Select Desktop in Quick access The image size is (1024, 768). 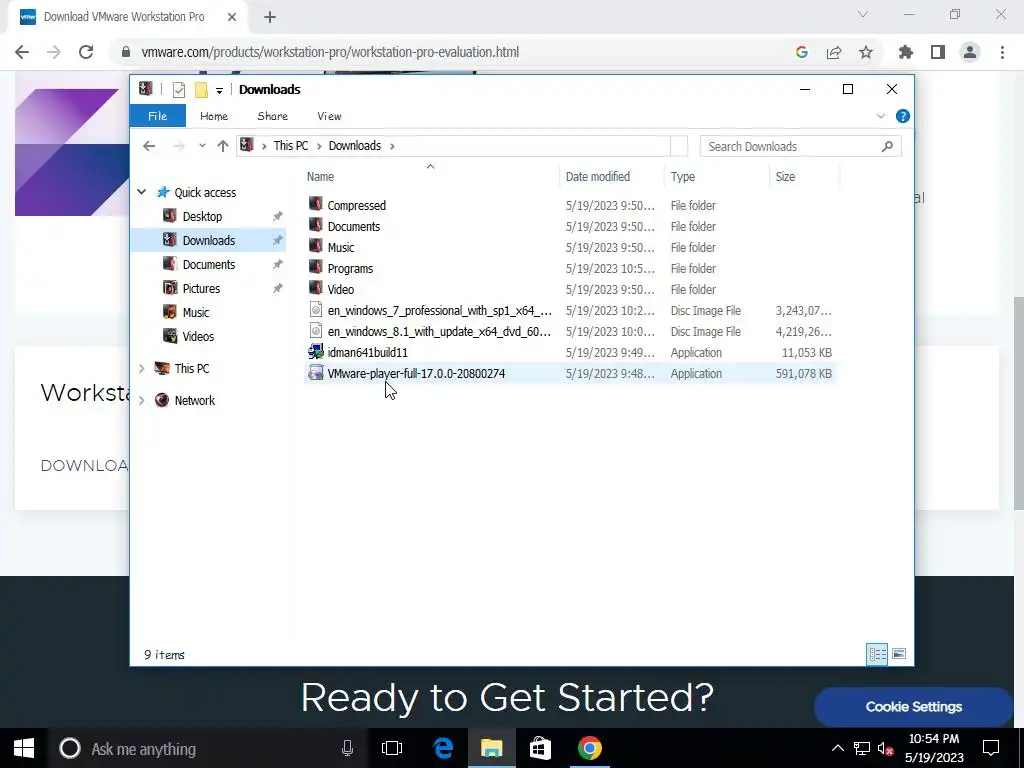202,216
